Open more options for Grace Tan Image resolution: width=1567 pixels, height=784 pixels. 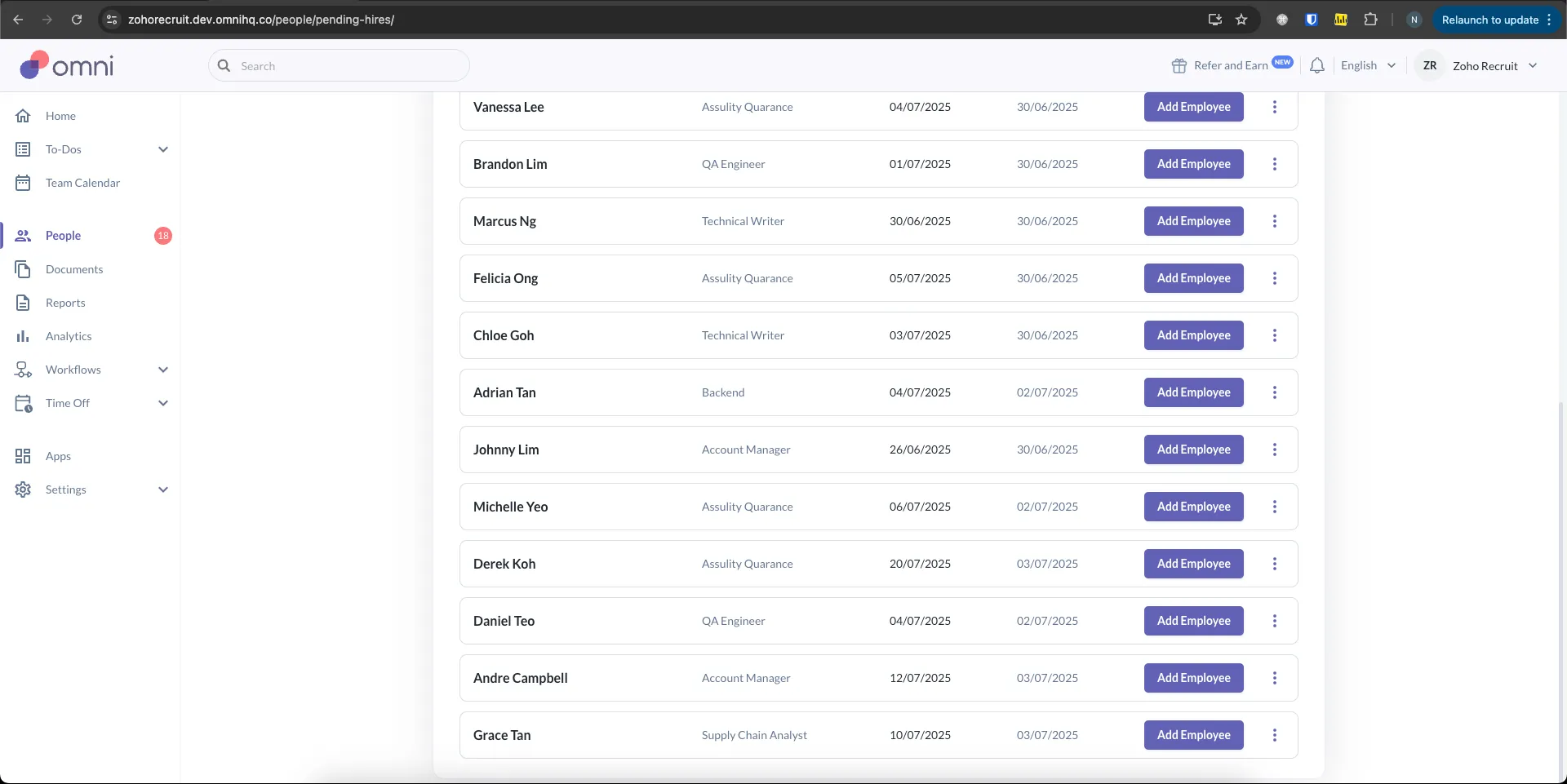click(1274, 735)
